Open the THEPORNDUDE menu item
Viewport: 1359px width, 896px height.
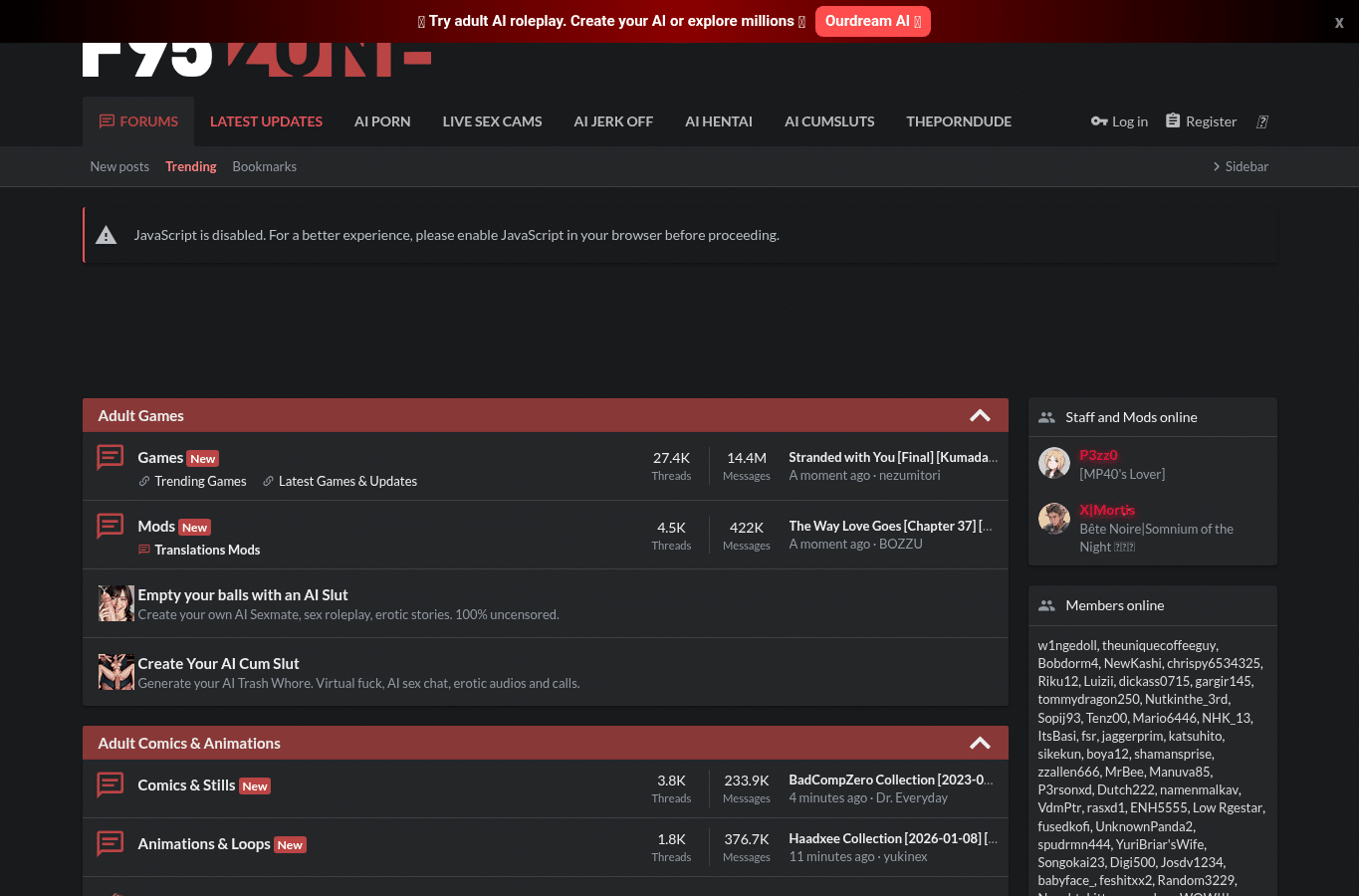point(959,121)
